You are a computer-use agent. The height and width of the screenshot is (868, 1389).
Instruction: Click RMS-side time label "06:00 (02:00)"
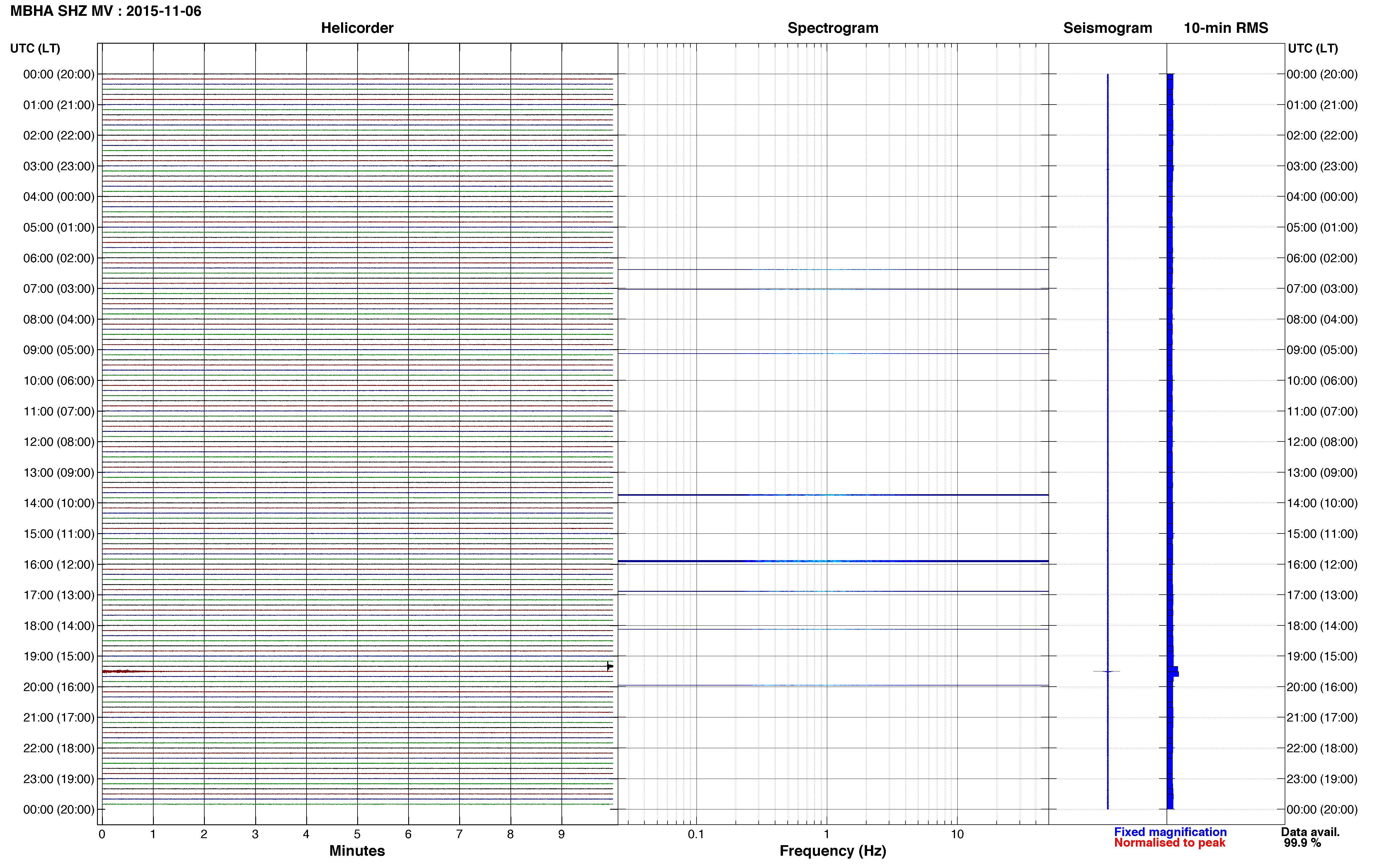tap(1322, 258)
